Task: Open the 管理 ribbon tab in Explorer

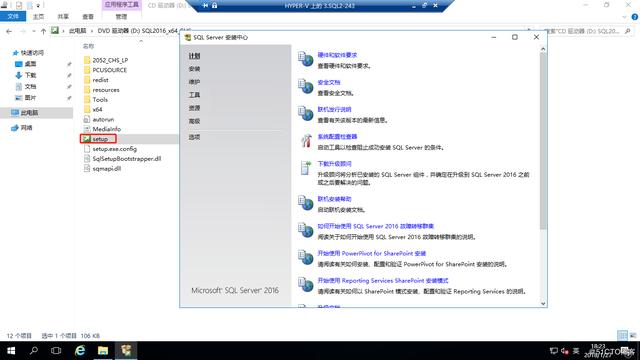Action: coord(121,17)
